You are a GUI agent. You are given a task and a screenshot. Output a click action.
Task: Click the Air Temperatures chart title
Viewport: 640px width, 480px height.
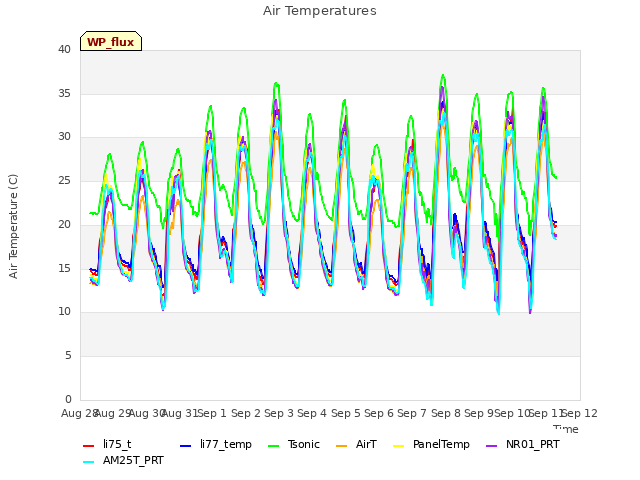[320, 11]
